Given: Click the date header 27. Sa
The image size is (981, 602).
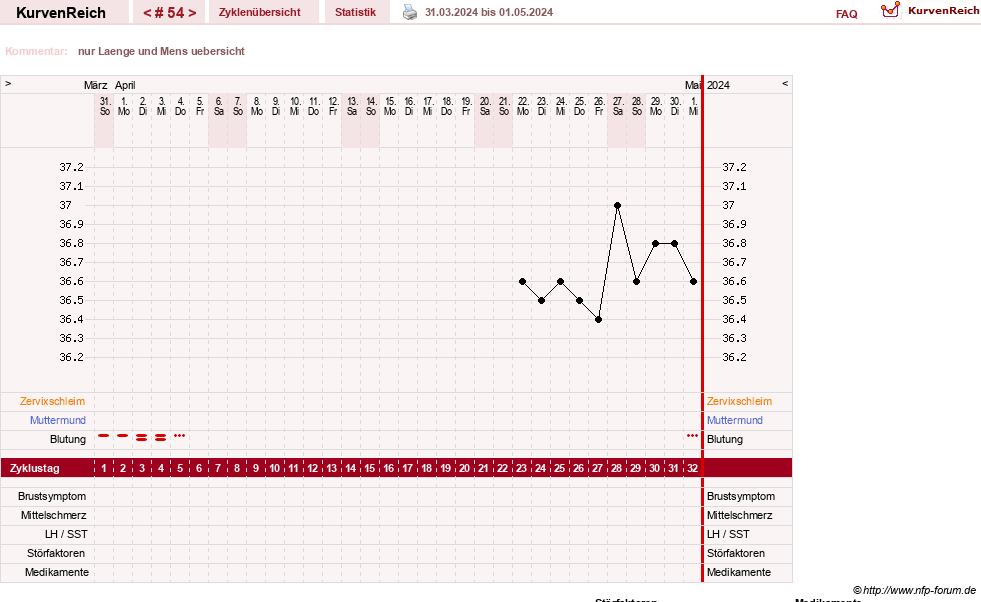Looking at the screenshot, I should coord(618,106).
